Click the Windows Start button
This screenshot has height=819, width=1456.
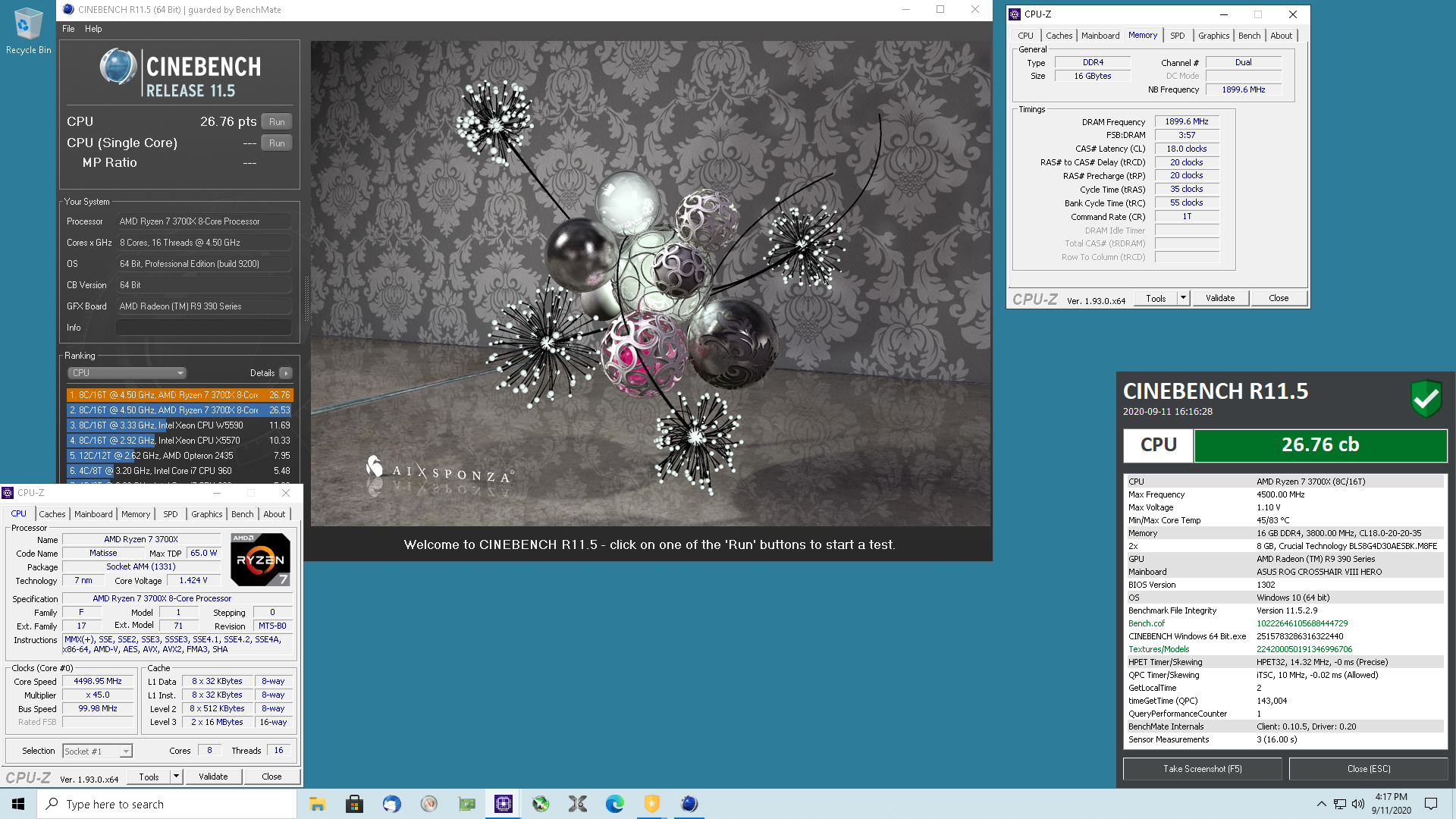click(18, 804)
